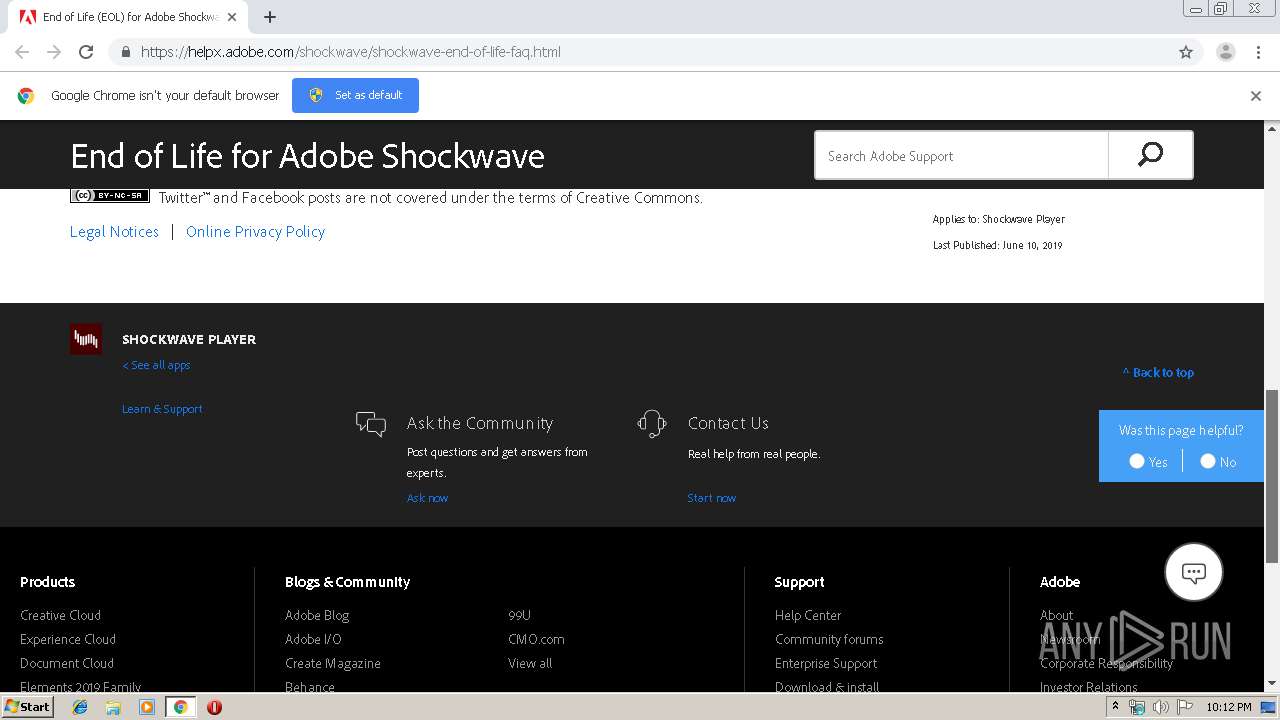Click the browser forward arrow

point(54,52)
